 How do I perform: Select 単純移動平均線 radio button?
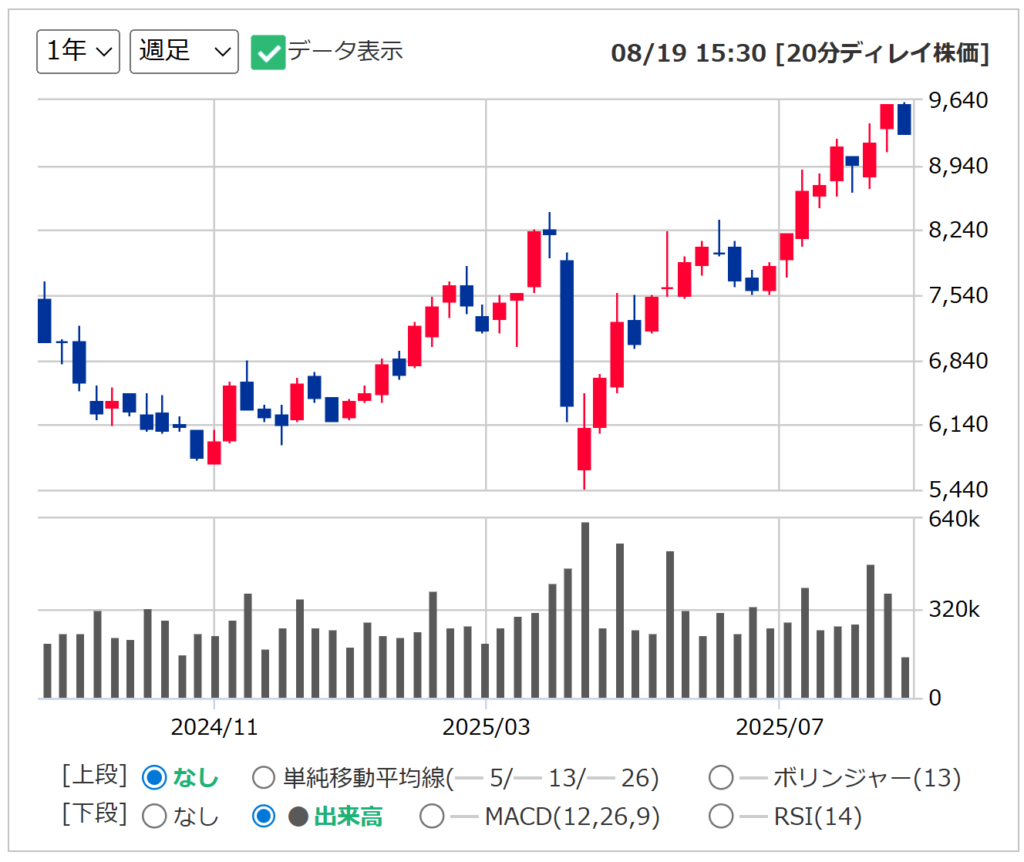(x=263, y=777)
